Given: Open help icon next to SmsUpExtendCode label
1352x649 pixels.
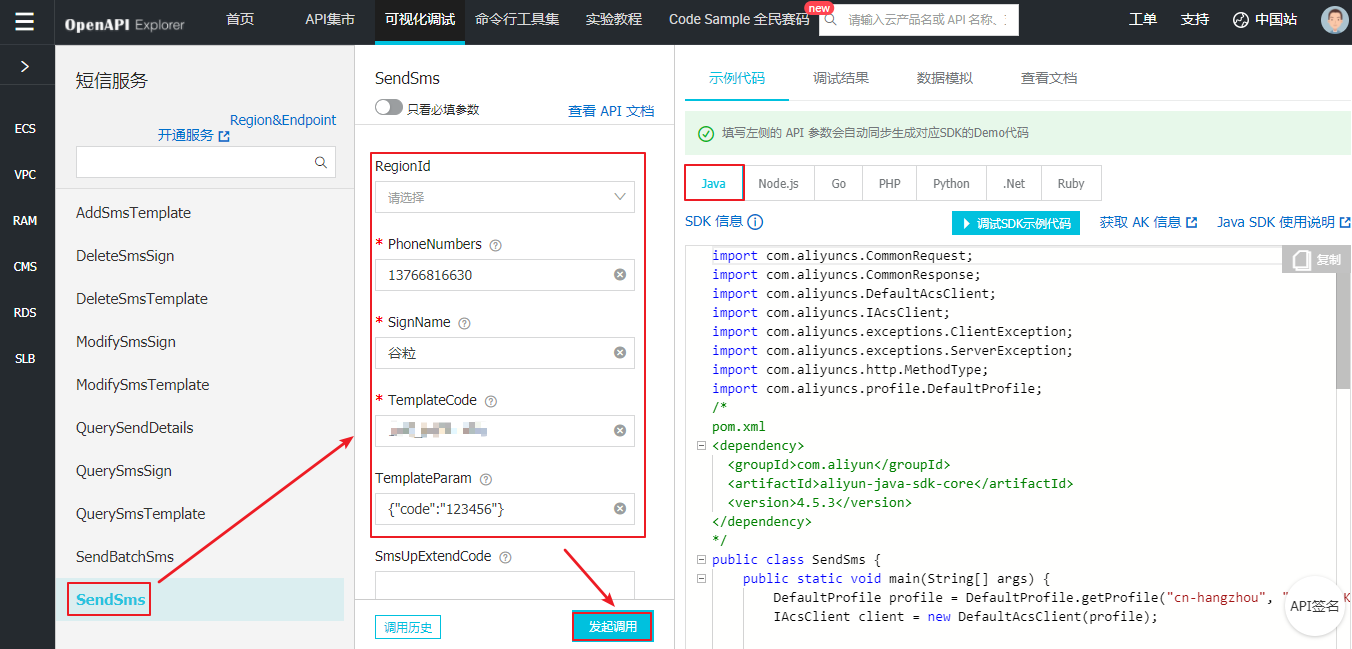Looking at the screenshot, I should point(505,557).
